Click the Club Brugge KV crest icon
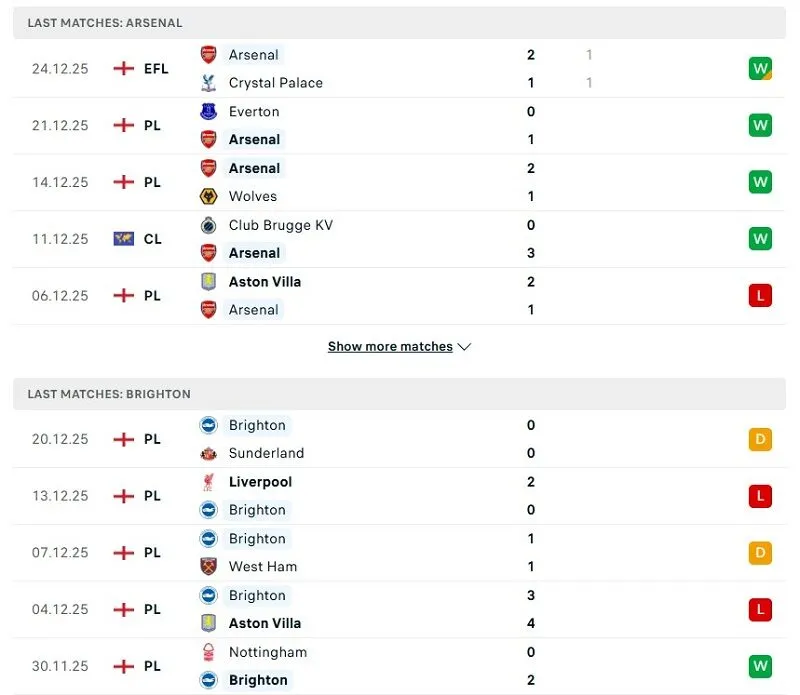800x695 pixels. (x=208, y=225)
